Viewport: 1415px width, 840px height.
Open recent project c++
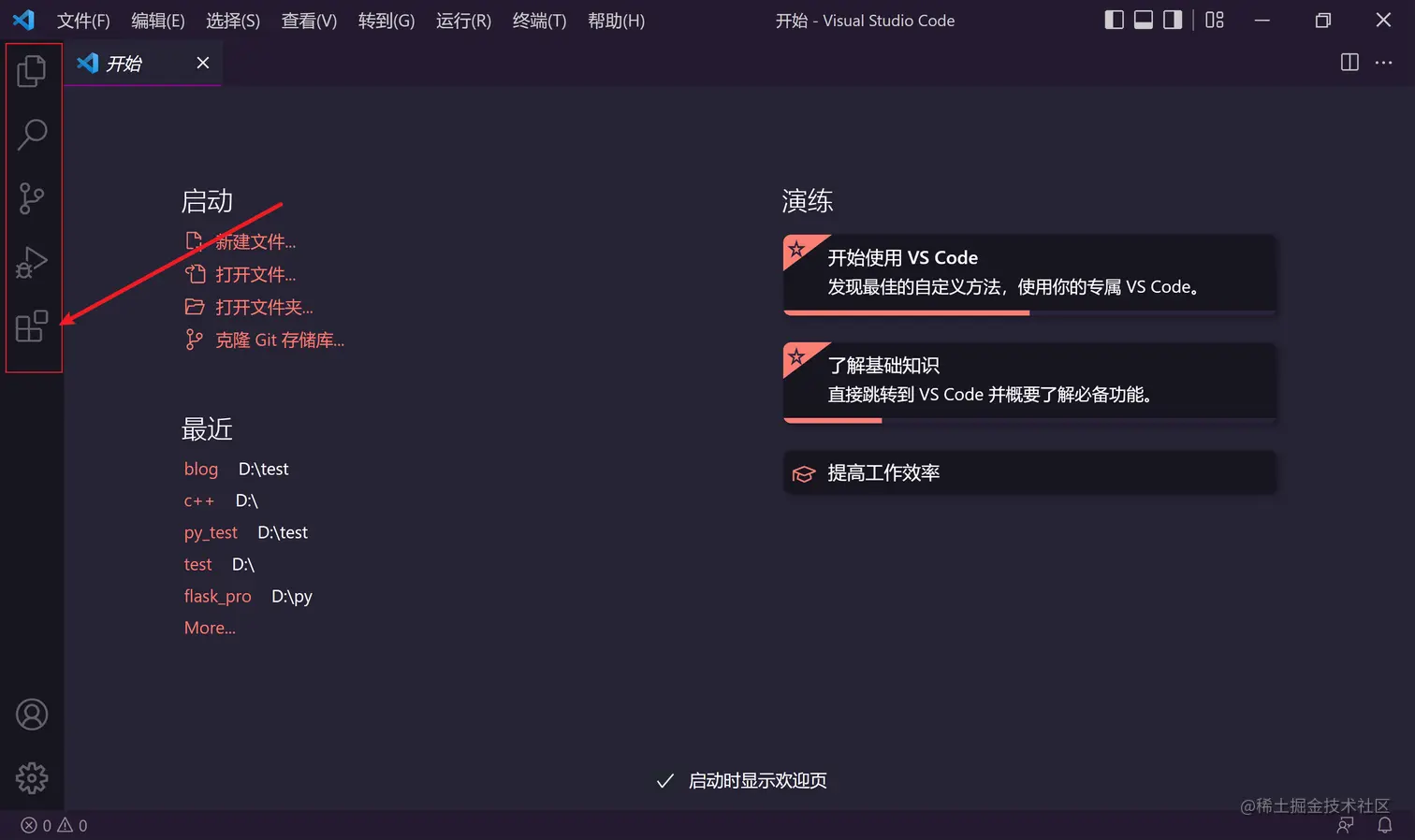coord(199,501)
